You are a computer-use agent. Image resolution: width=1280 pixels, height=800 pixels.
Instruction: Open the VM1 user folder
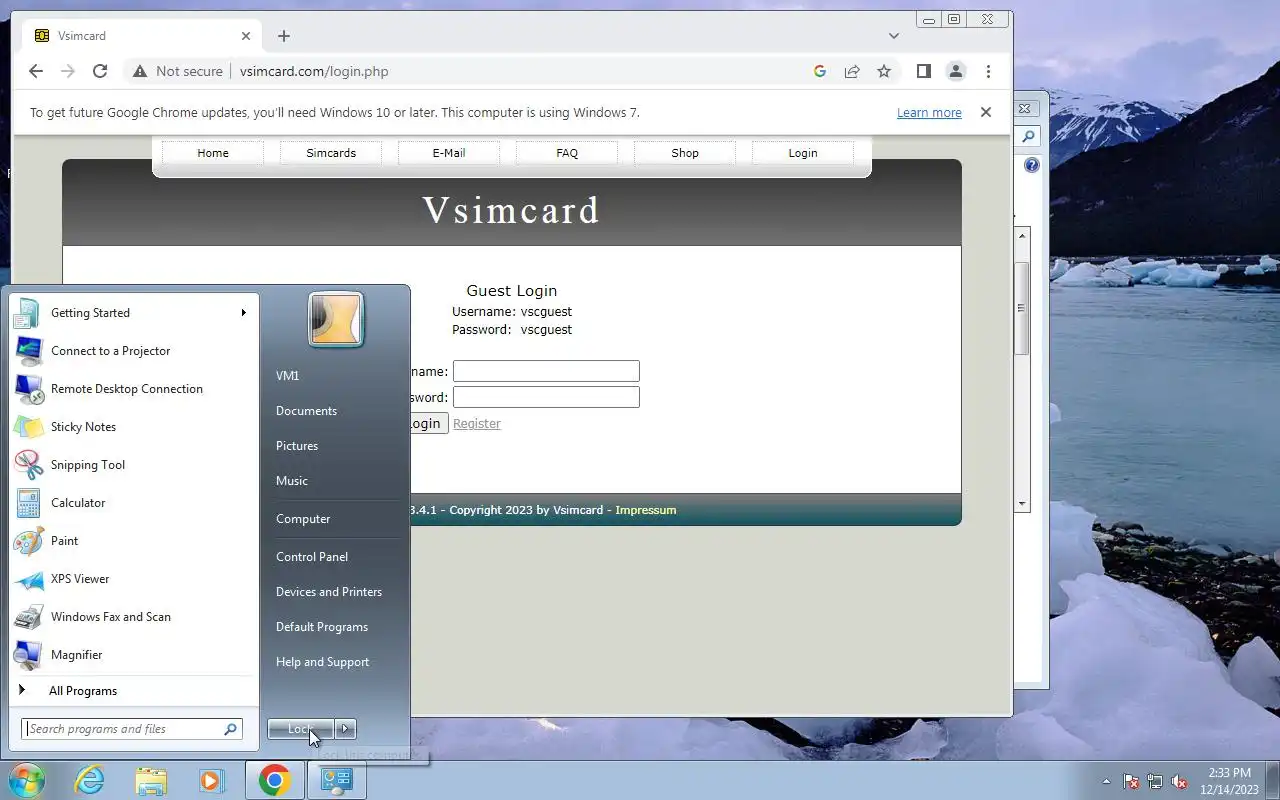pos(335,376)
